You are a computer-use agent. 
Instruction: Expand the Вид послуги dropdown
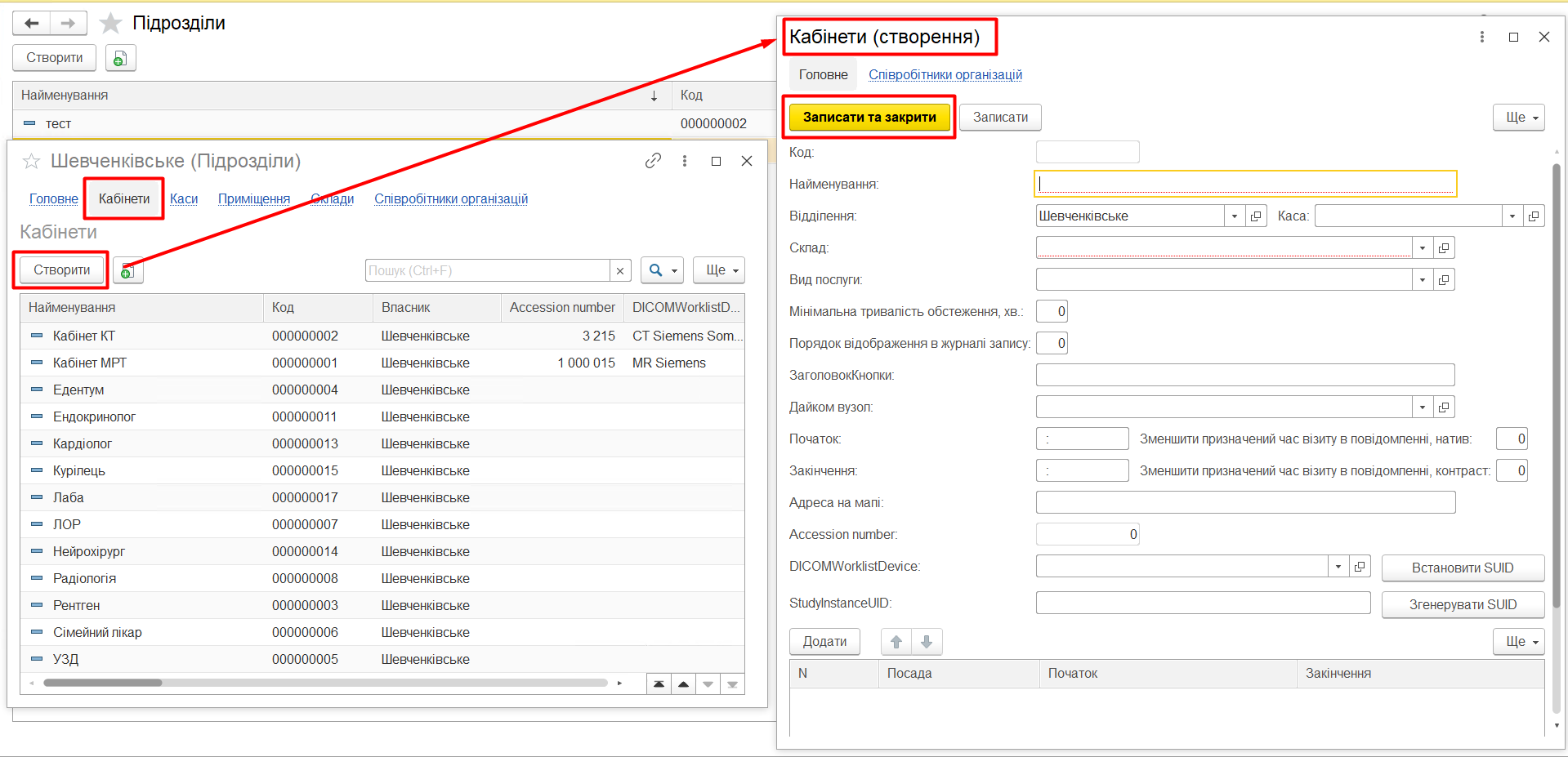click(x=1422, y=280)
